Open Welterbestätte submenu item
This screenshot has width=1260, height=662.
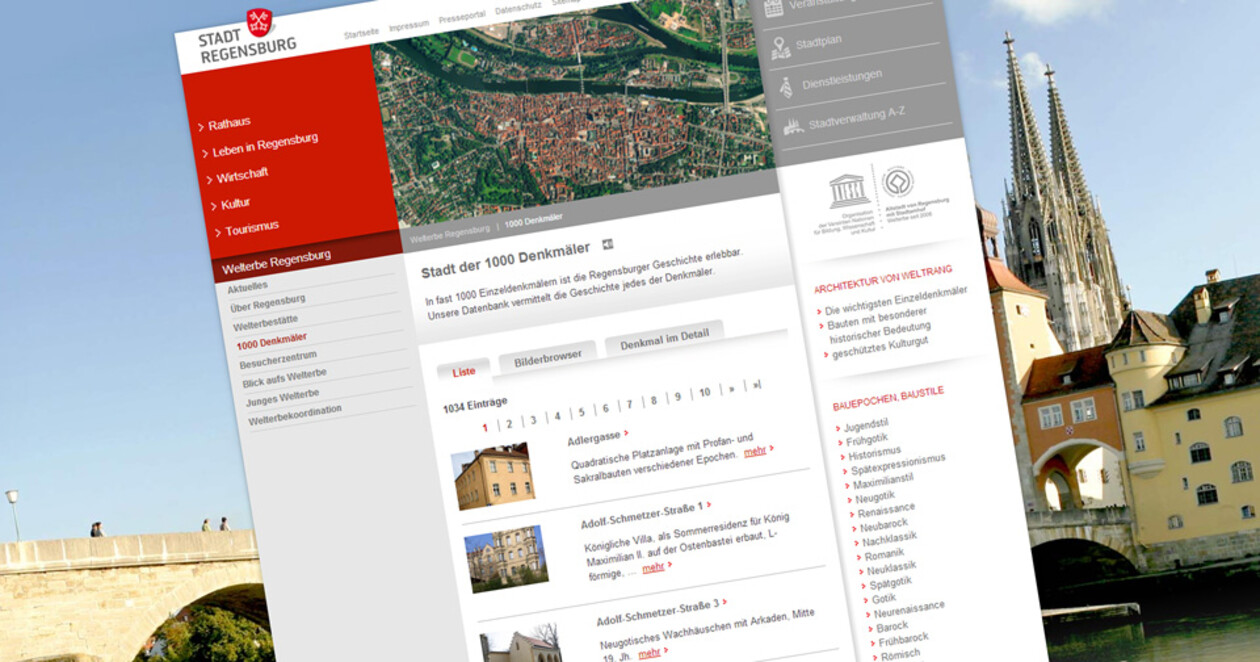click(x=265, y=322)
